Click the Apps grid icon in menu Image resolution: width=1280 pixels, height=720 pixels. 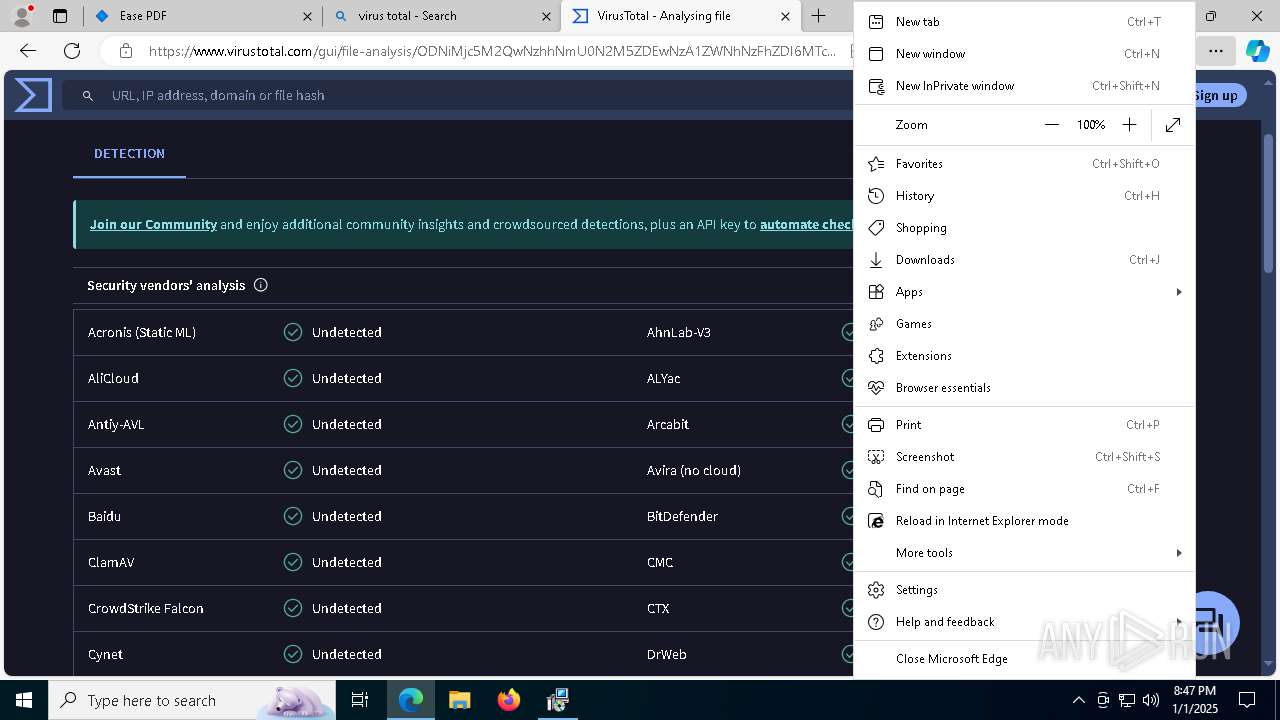click(876, 292)
